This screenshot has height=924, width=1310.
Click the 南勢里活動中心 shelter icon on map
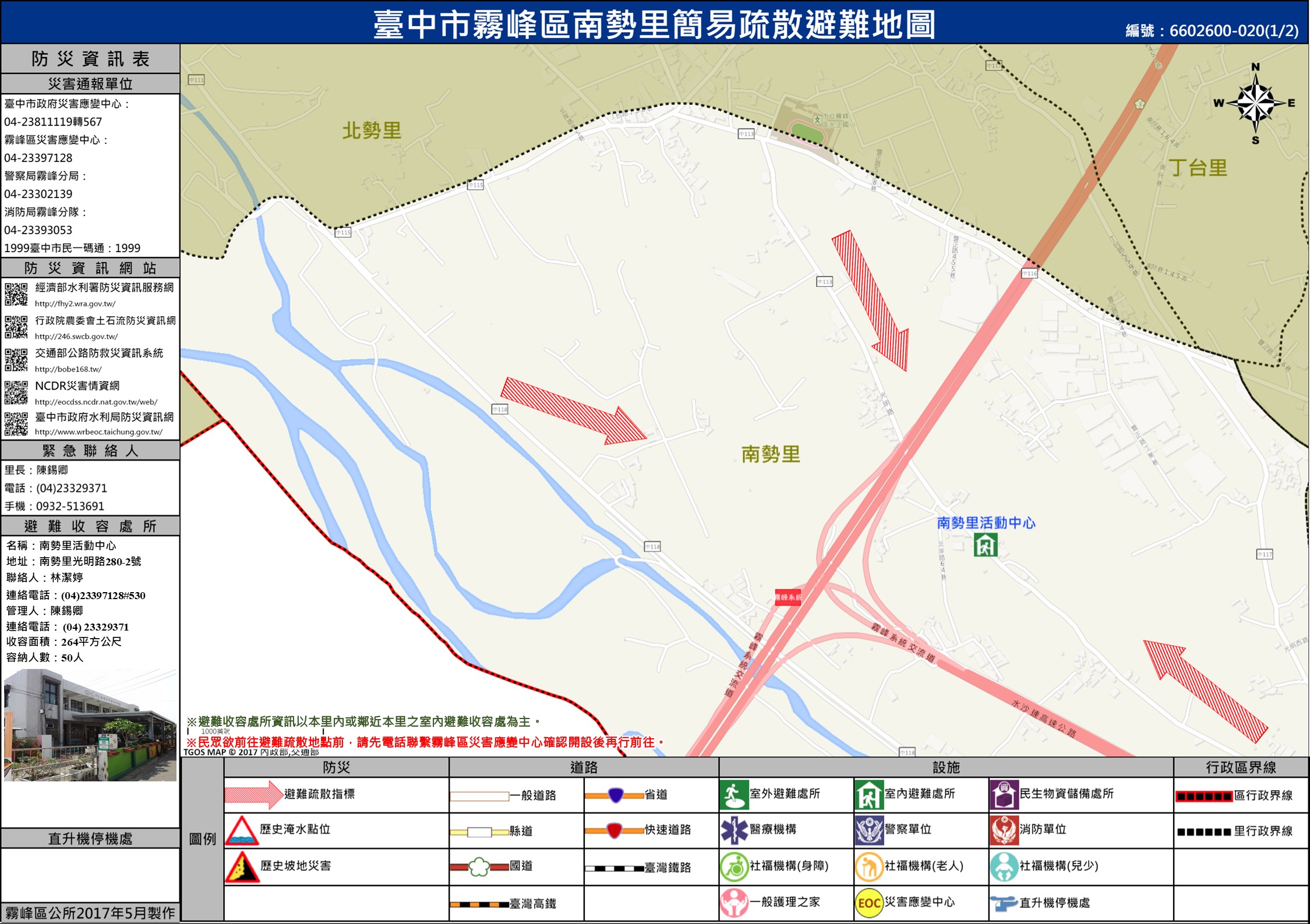coord(986,546)
